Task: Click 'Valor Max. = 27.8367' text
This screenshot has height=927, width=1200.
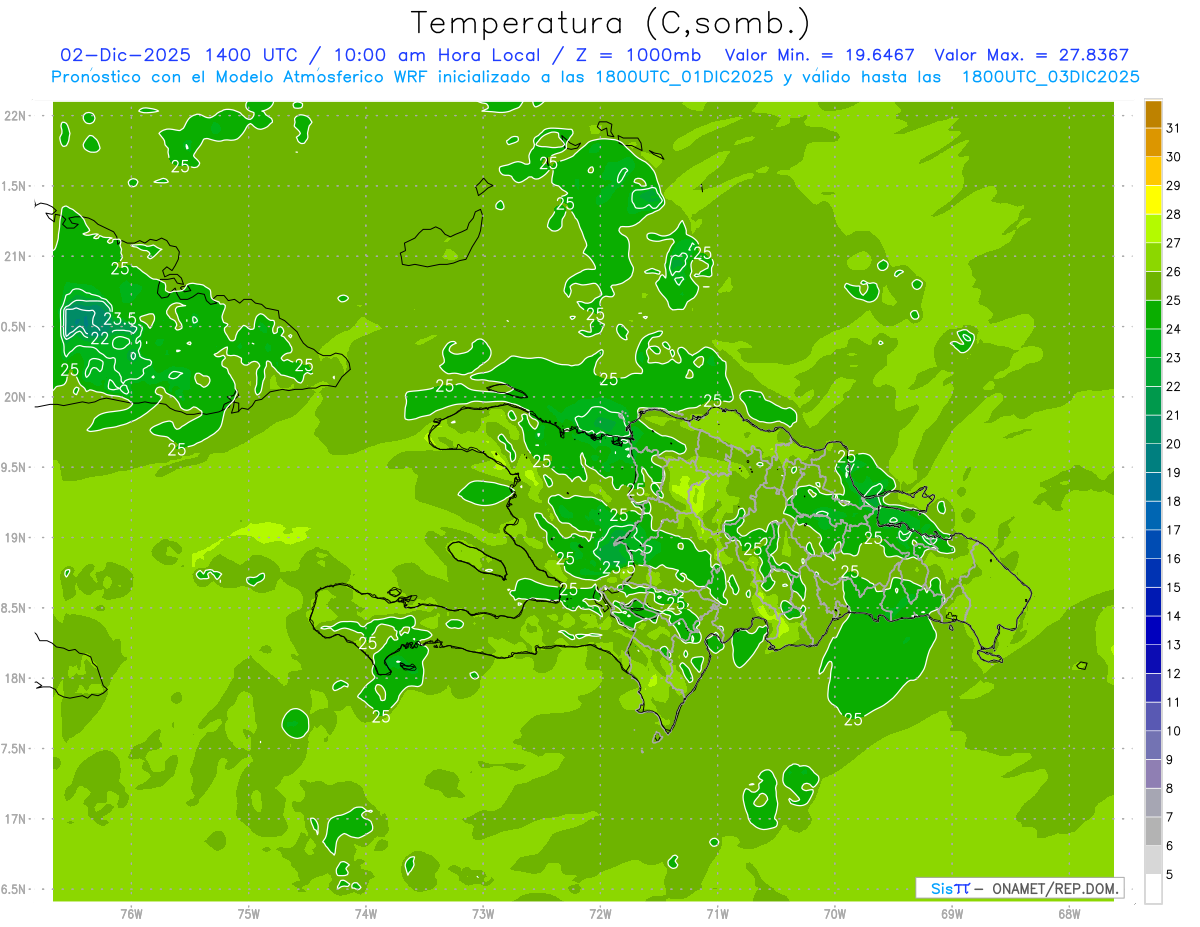Action: coord(1032,55)
